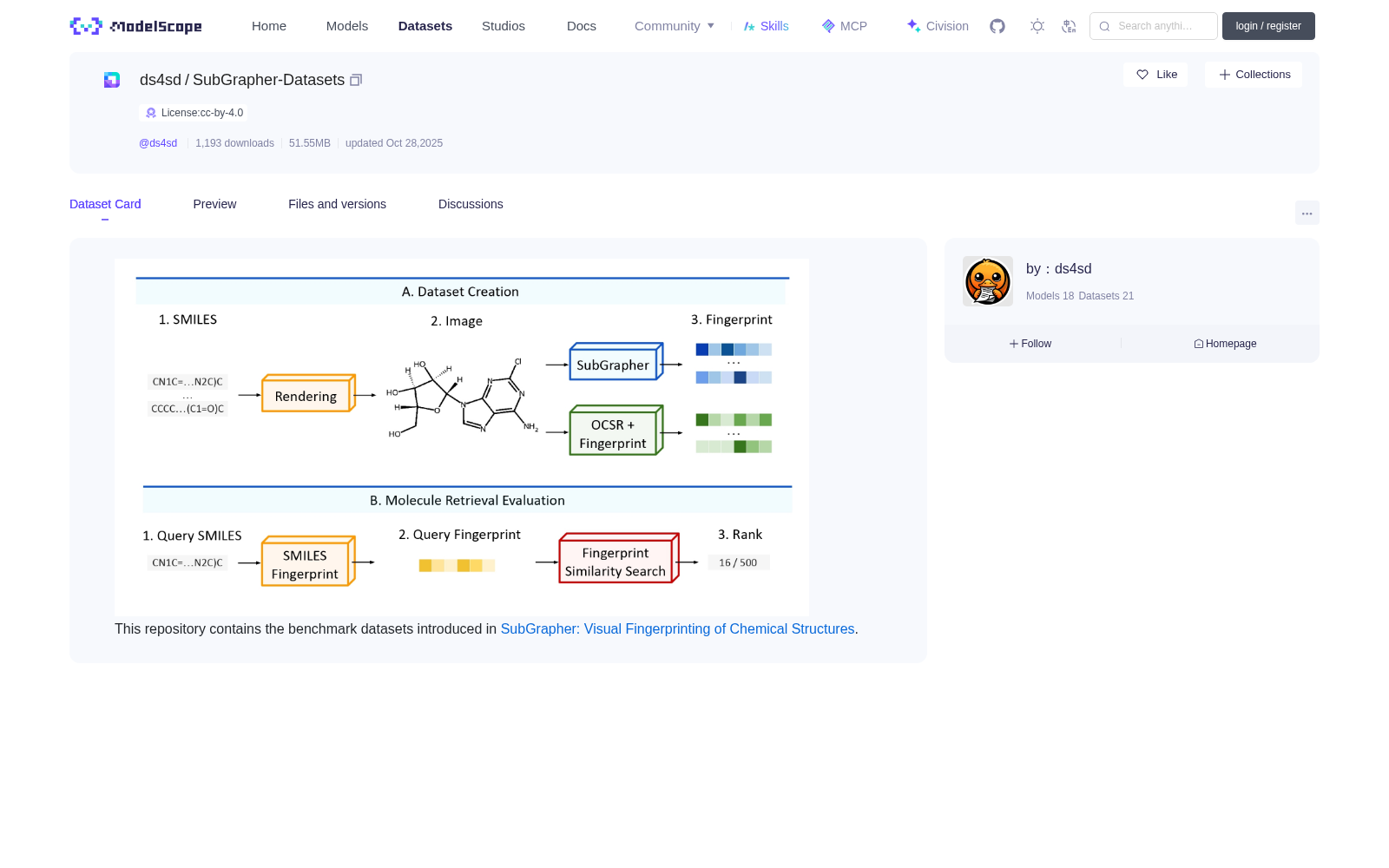Switch to the Files and versions tab
1389x868 pixels.
[x=337, y=204]
